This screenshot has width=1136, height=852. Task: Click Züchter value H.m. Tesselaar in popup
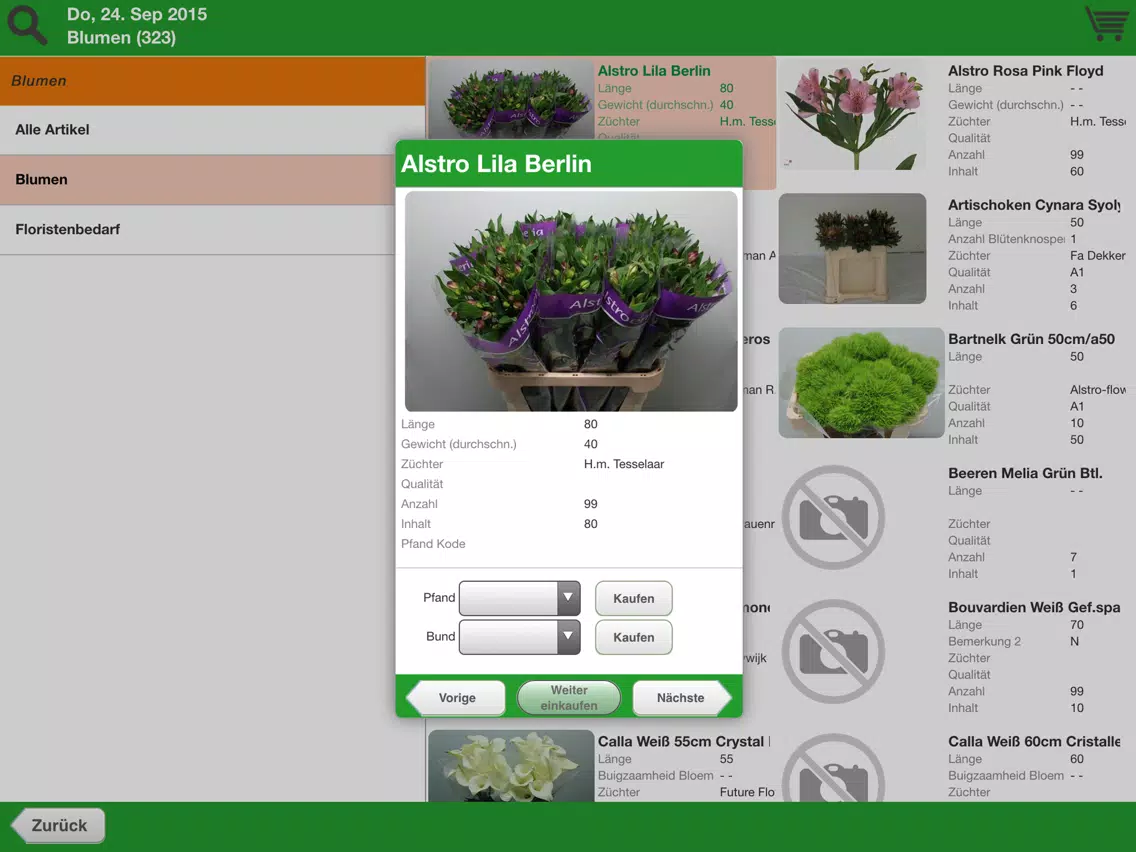[x=624, y=464]
